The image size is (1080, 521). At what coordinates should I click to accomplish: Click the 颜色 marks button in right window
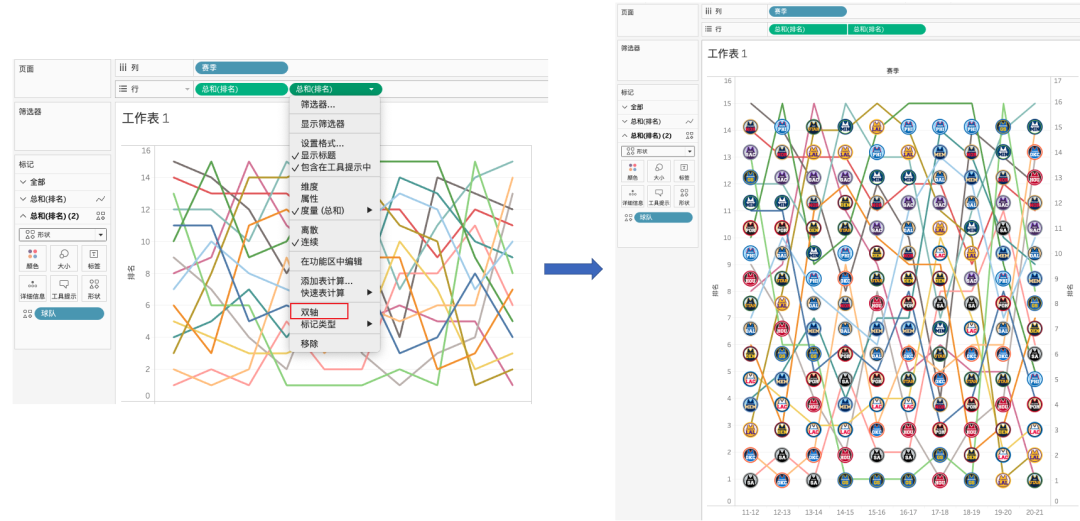tap(632, 171)
